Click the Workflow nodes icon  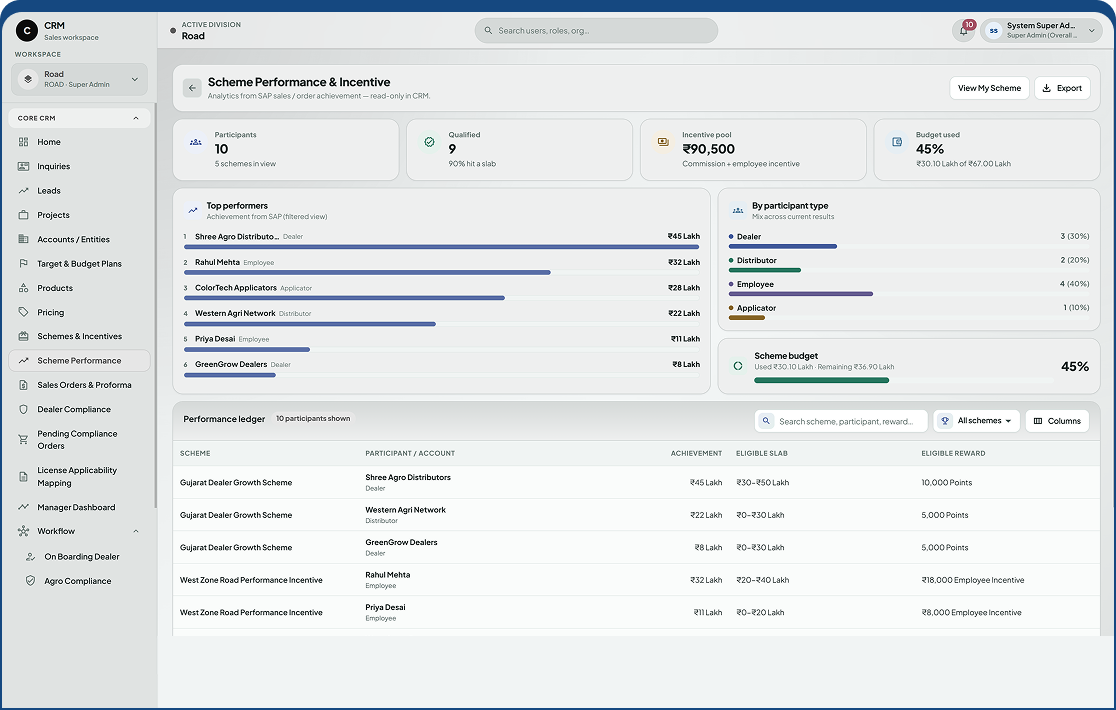pyautogui.click(x=23, y=531)
